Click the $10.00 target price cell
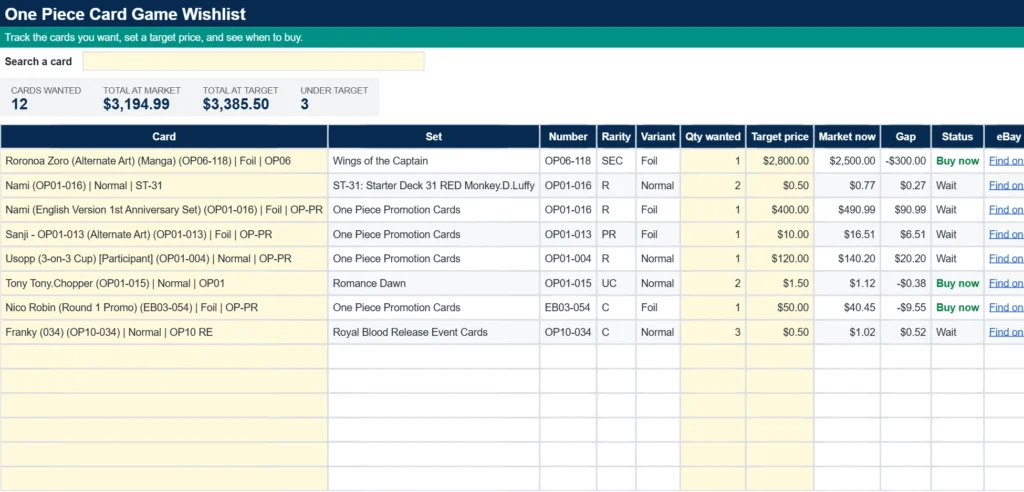 point(780,235)
